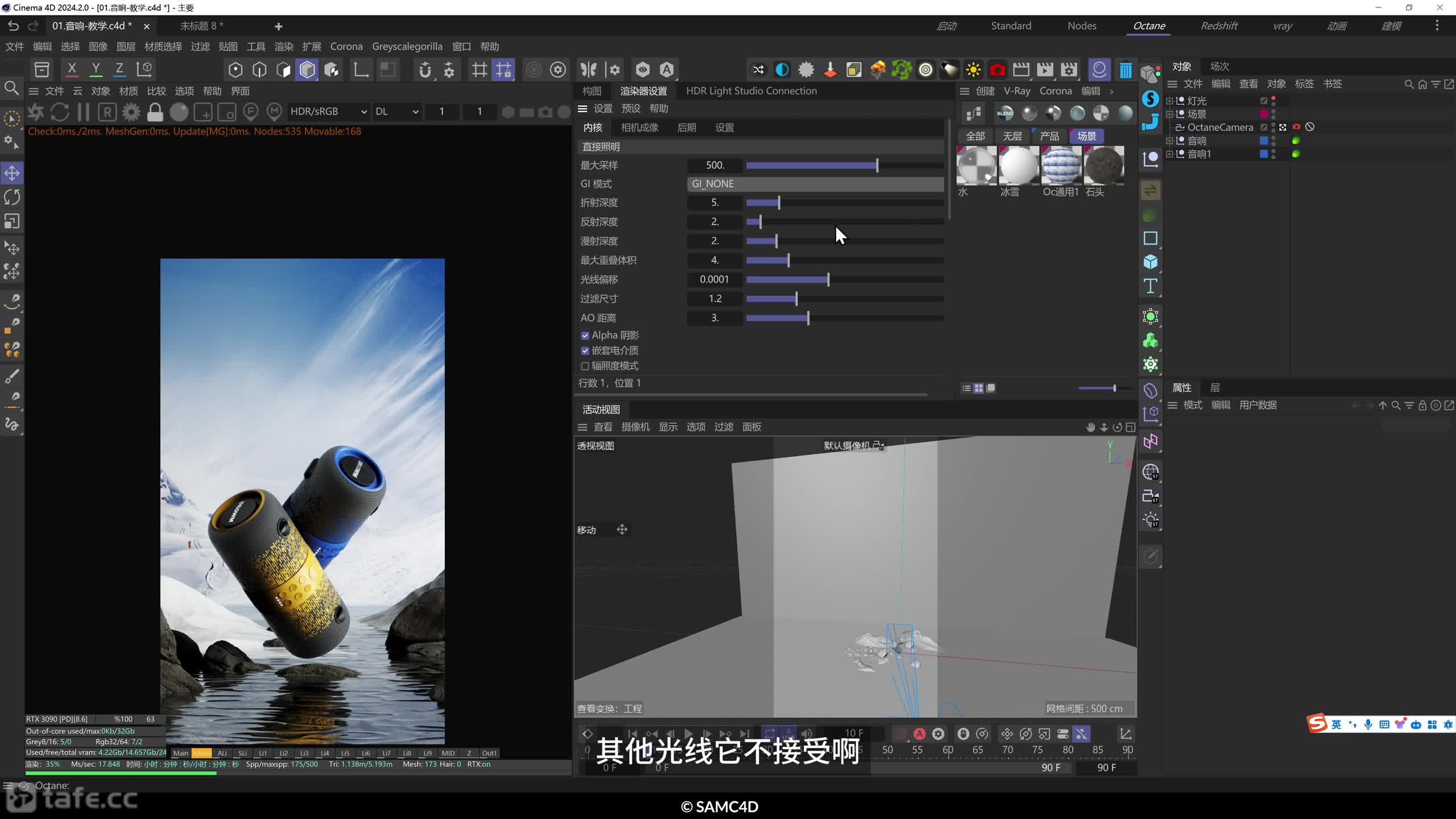Click the region render R icon
The height and width of the screenshot is (819, 1456).
(107, 112)
